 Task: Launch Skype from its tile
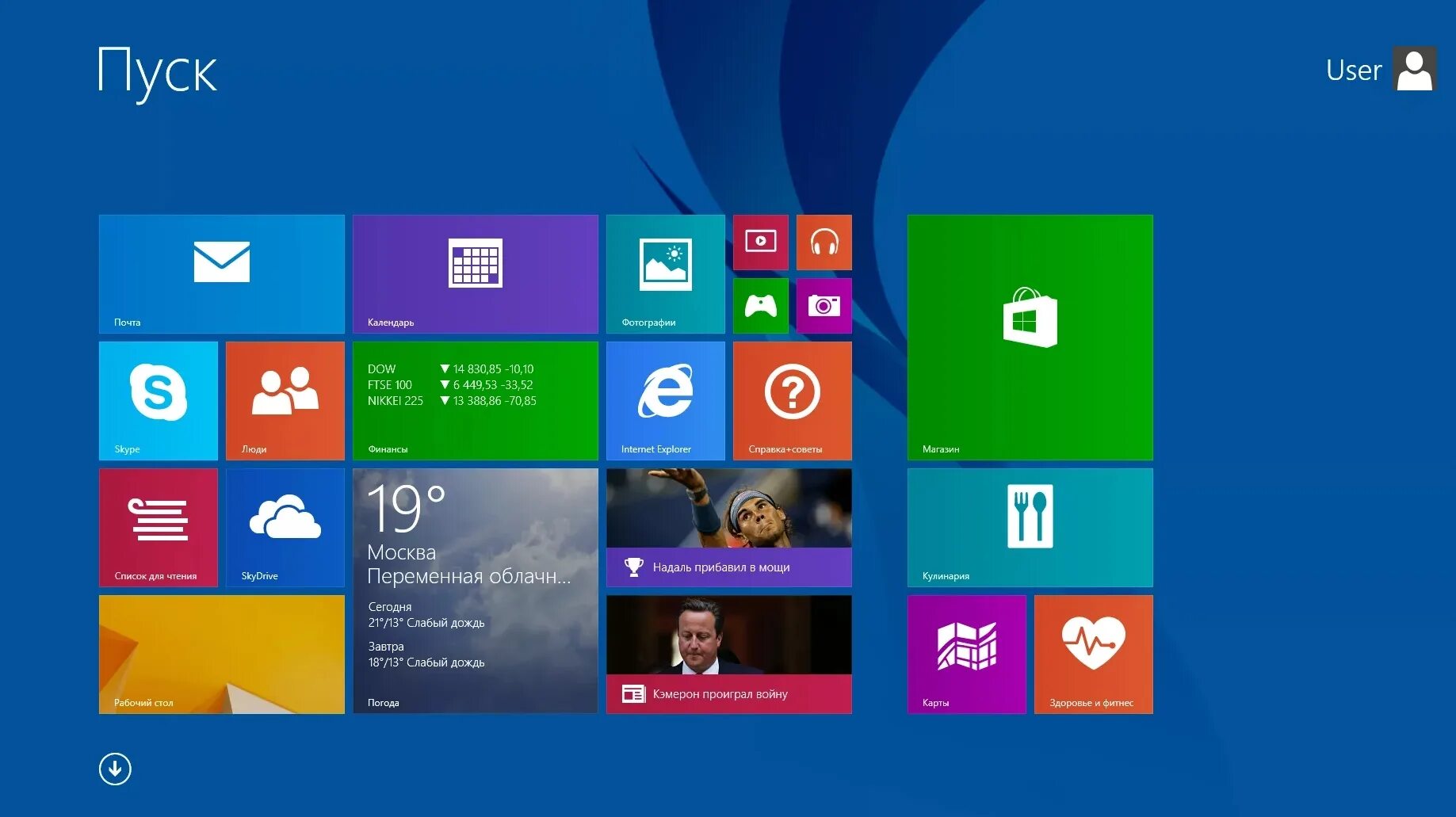coord(159,400)
